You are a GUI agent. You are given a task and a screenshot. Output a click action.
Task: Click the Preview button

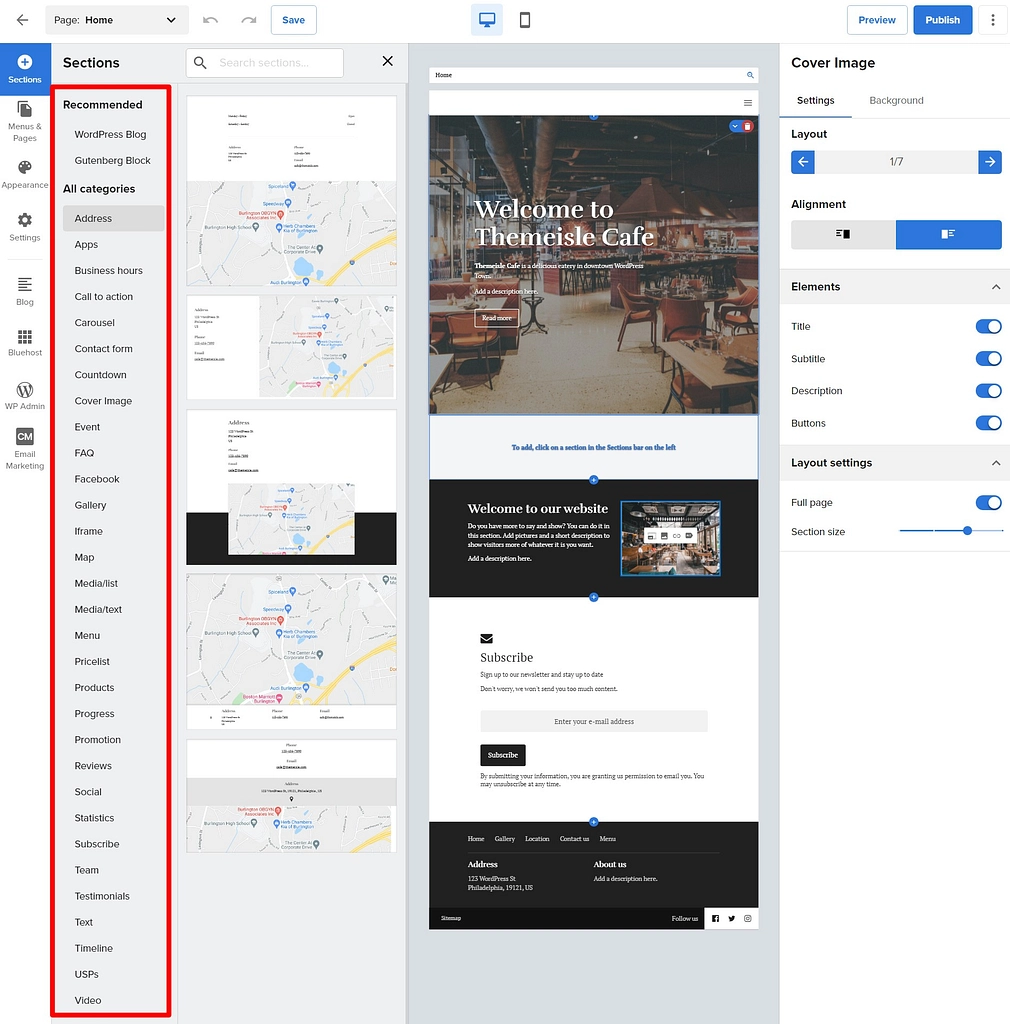click(x=877, y=20)
